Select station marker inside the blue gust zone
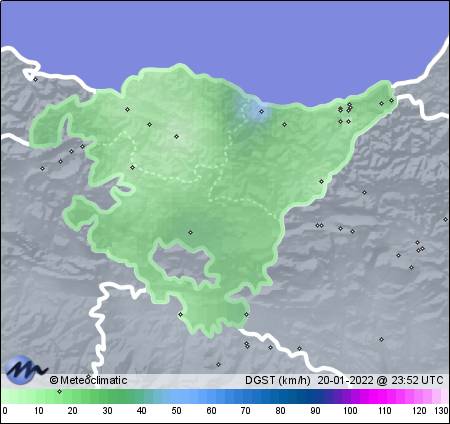Screen dimensions: 450x424 (262, 111)
